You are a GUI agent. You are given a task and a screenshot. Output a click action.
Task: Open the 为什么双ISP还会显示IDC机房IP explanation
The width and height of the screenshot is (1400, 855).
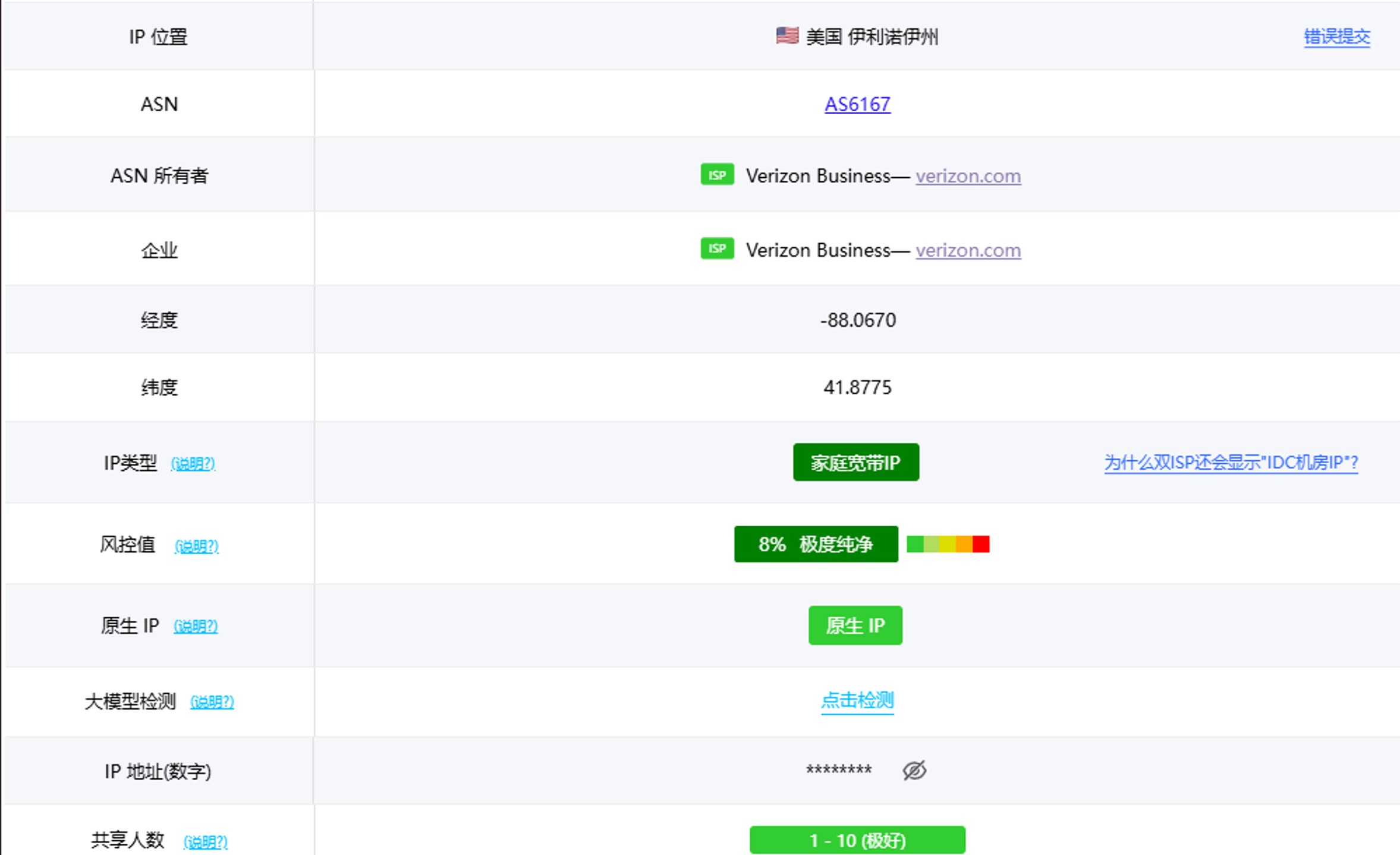(1229, 462)
